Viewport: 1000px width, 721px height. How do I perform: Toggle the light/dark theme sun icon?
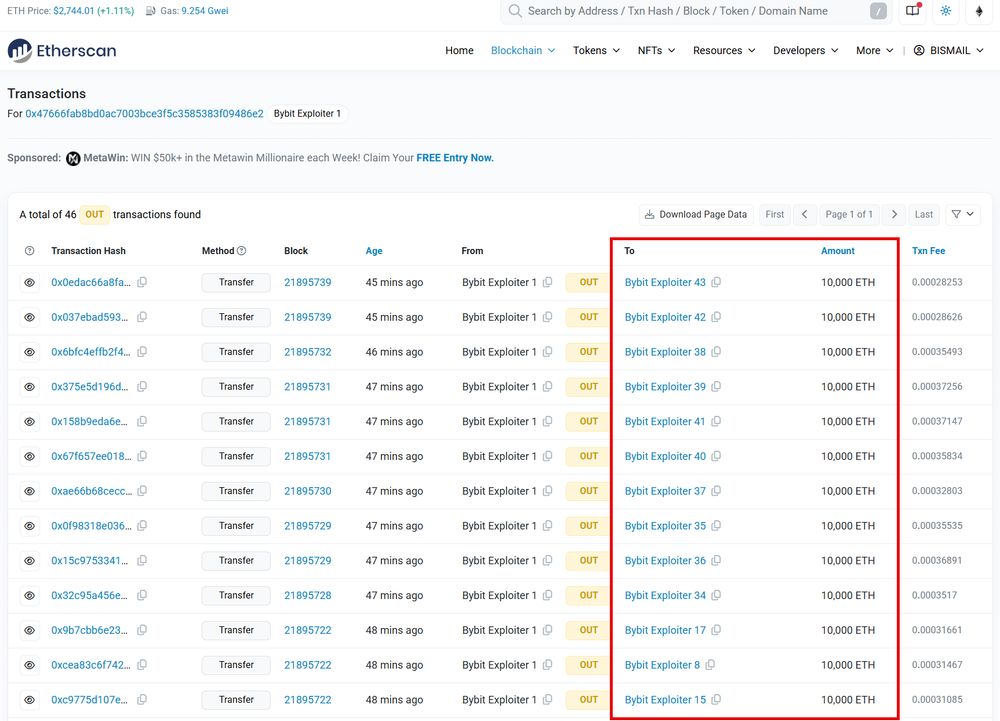point(946,11)
